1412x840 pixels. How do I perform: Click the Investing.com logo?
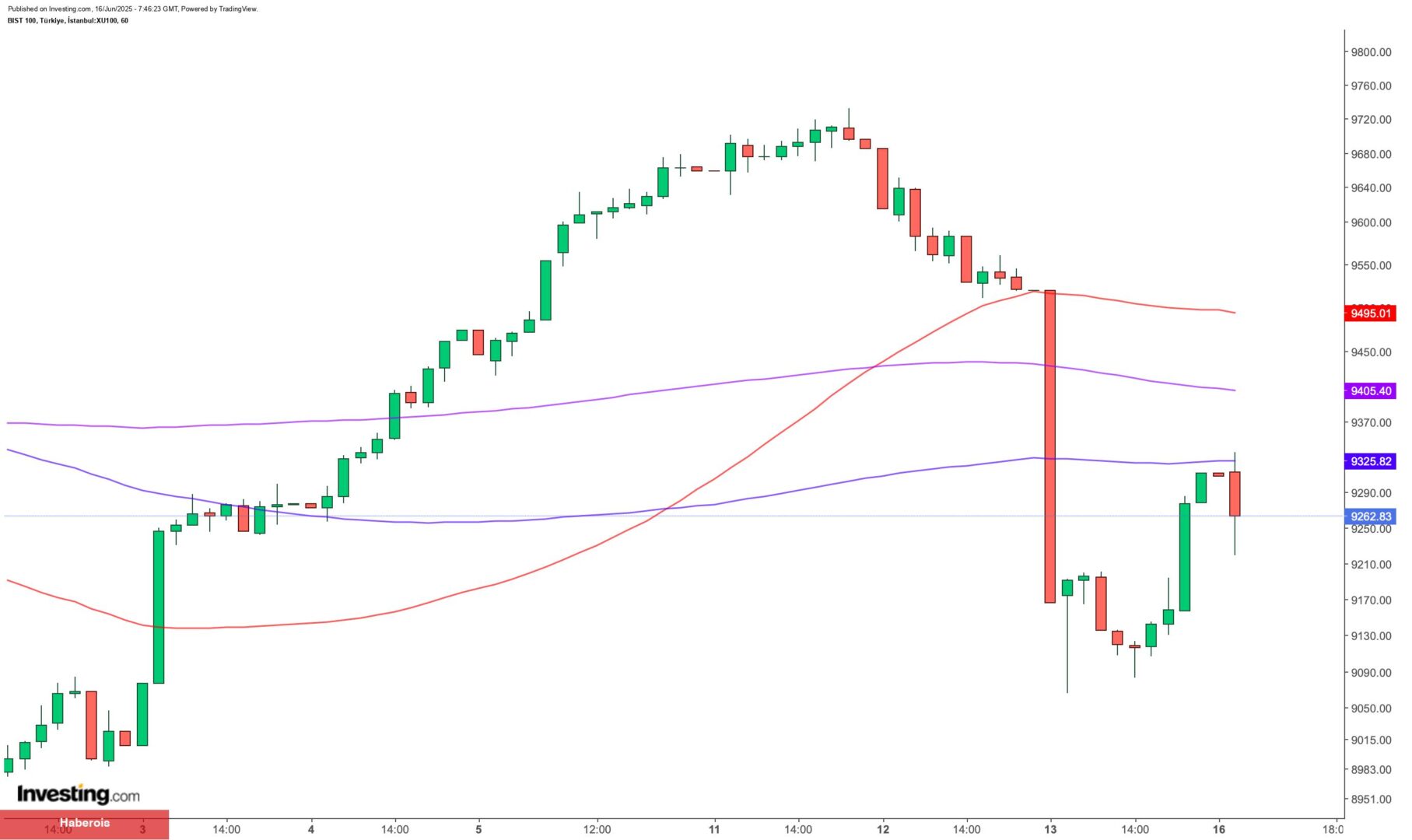[79, 794]
